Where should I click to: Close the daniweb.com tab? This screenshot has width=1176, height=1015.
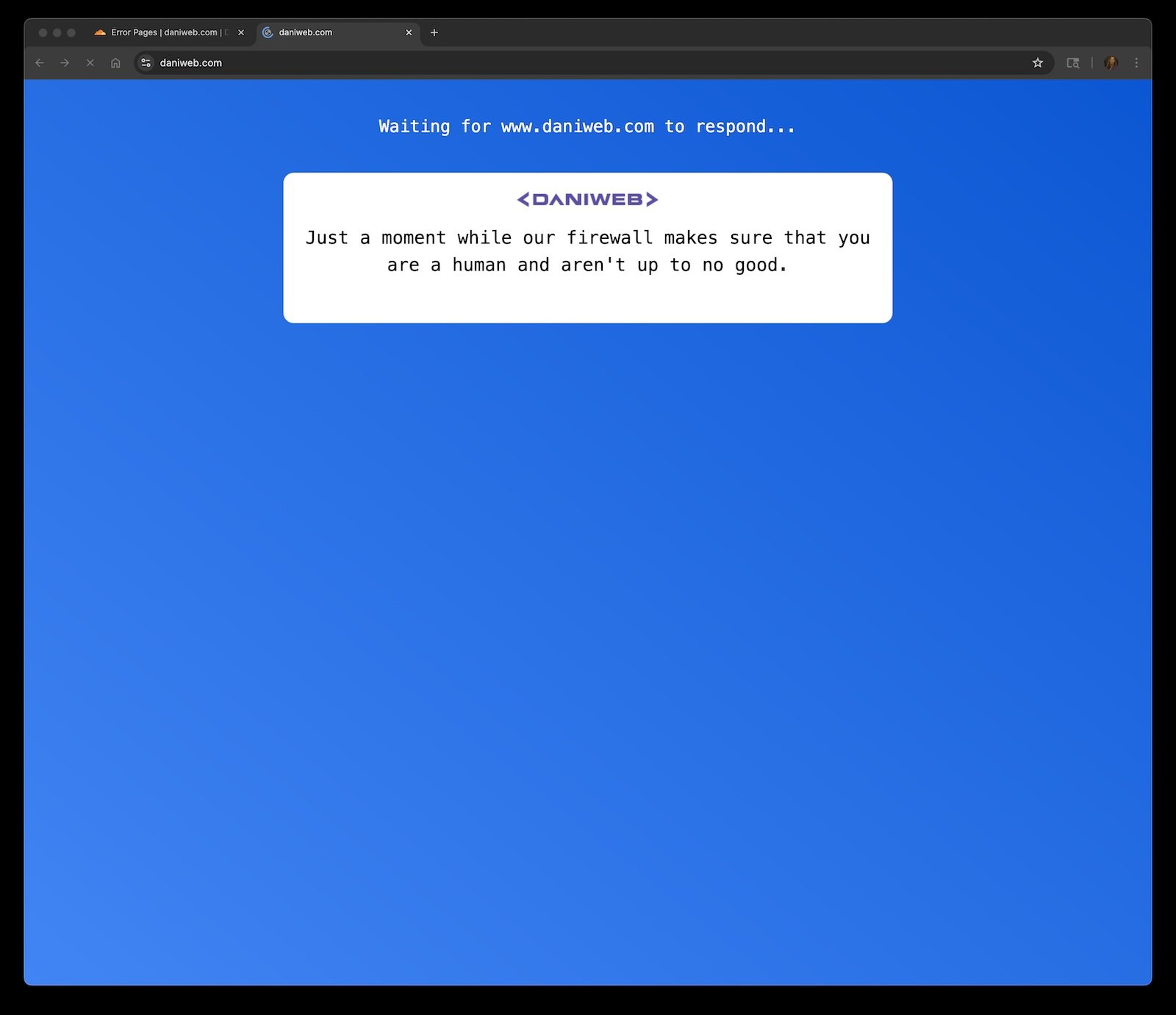(x=409, y=32)
